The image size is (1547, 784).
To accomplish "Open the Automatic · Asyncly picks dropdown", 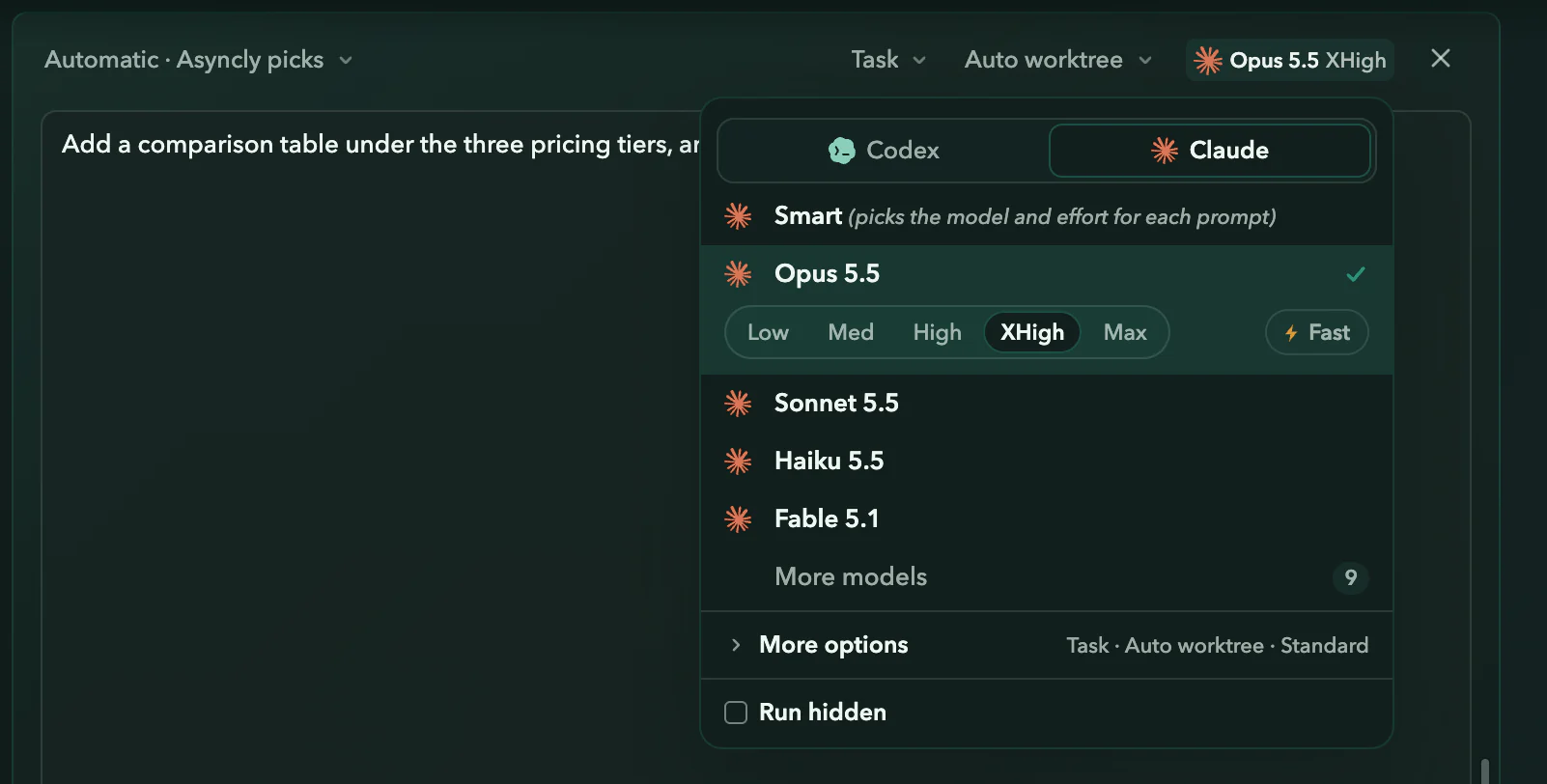I will 198,60.
